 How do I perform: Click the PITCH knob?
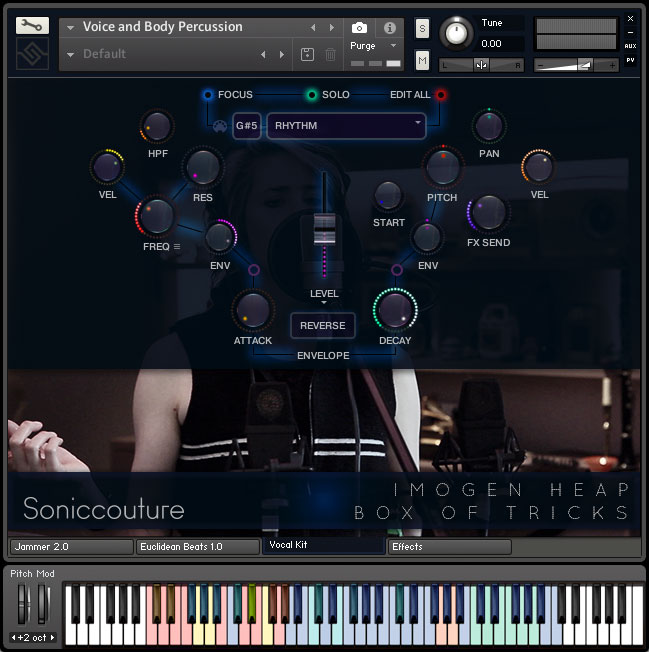point(443,167)
